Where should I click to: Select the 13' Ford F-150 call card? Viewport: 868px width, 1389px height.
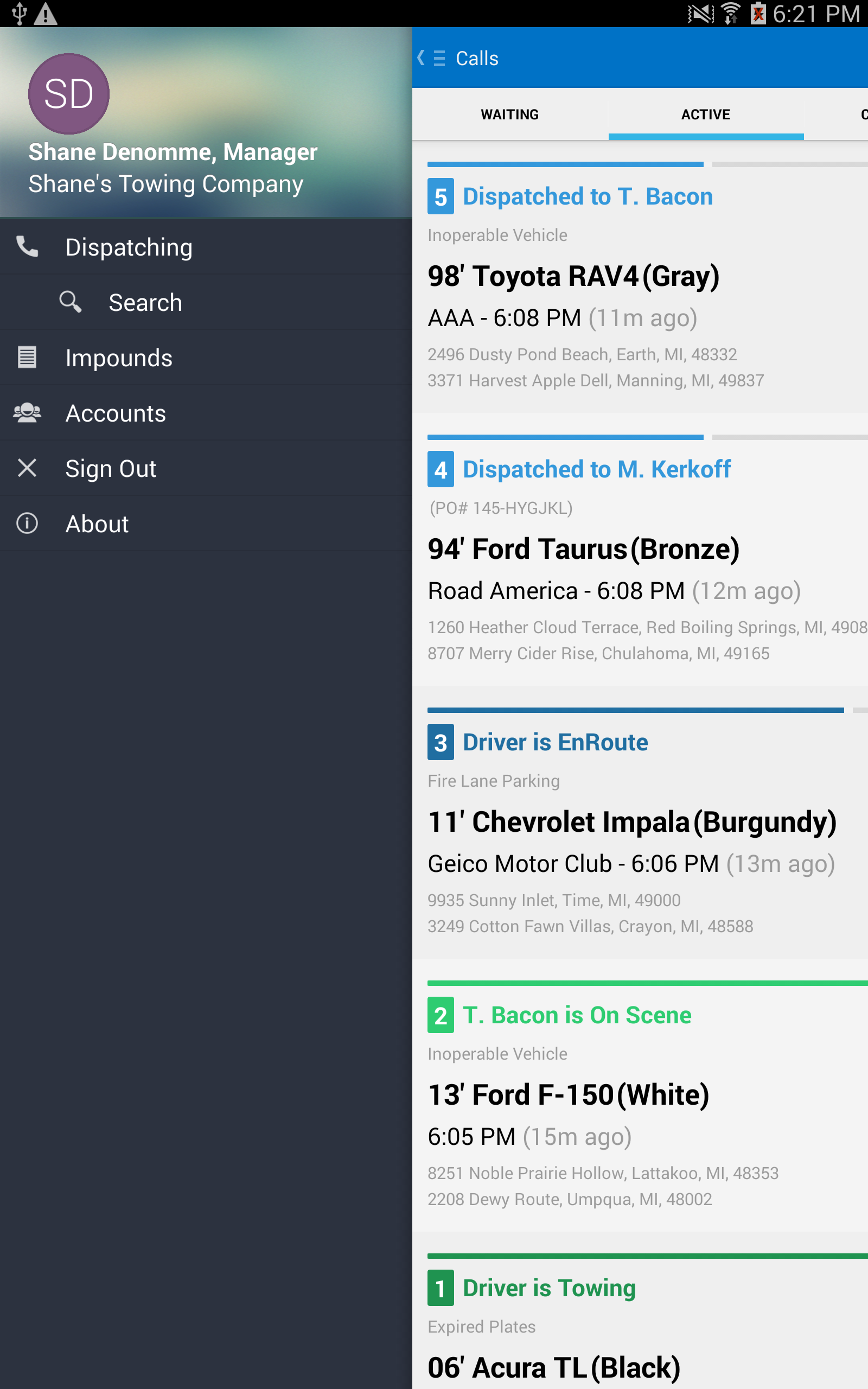point(640,1105)
